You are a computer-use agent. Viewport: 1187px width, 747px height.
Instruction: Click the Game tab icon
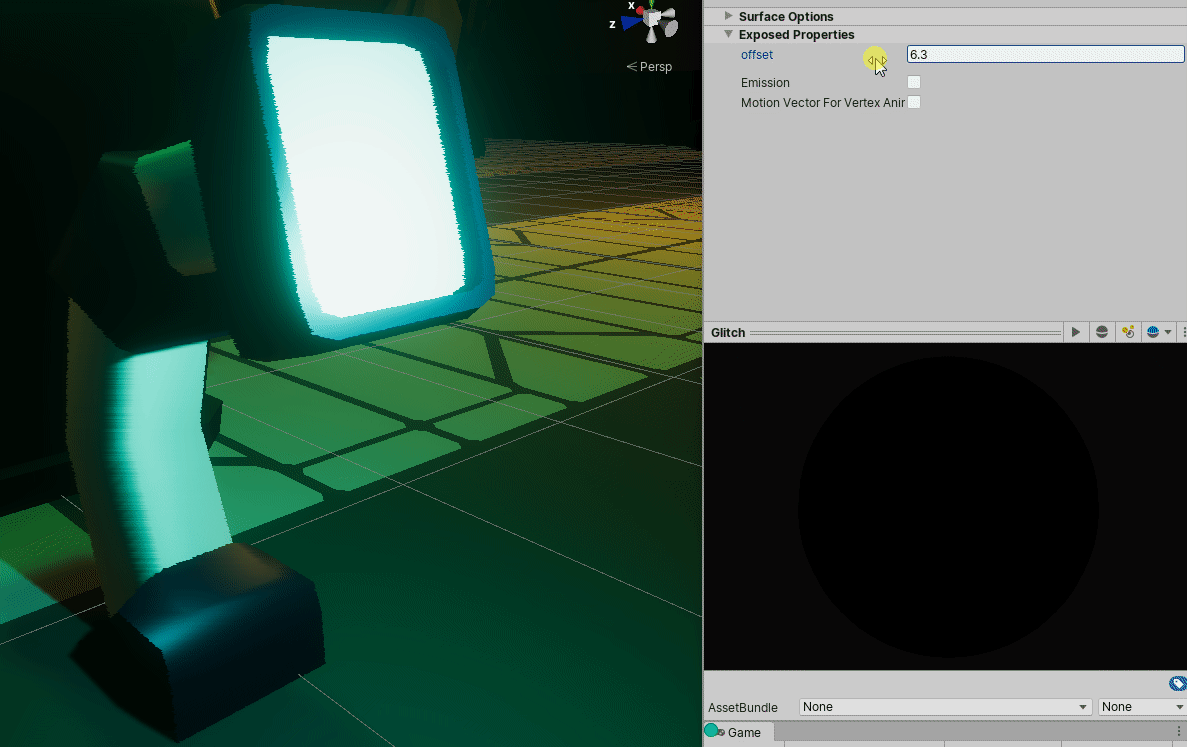click(713, 732)
